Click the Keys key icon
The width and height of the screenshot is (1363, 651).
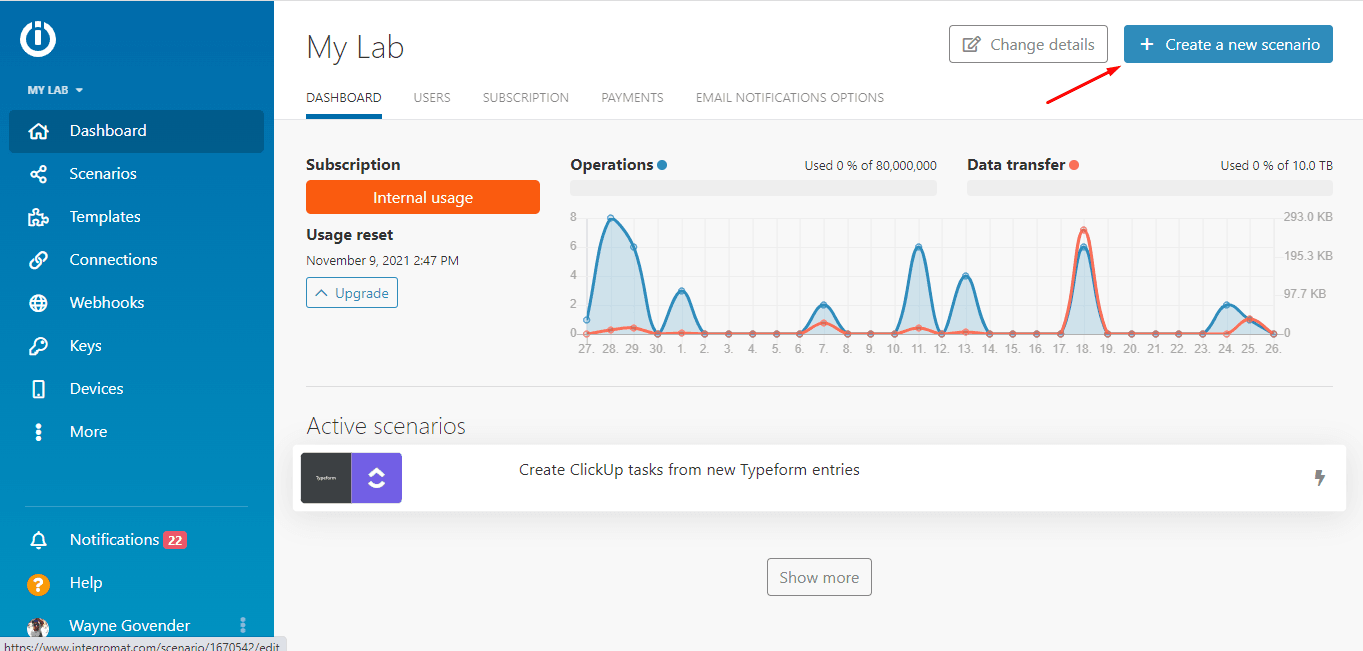click(x=38, y=346)
